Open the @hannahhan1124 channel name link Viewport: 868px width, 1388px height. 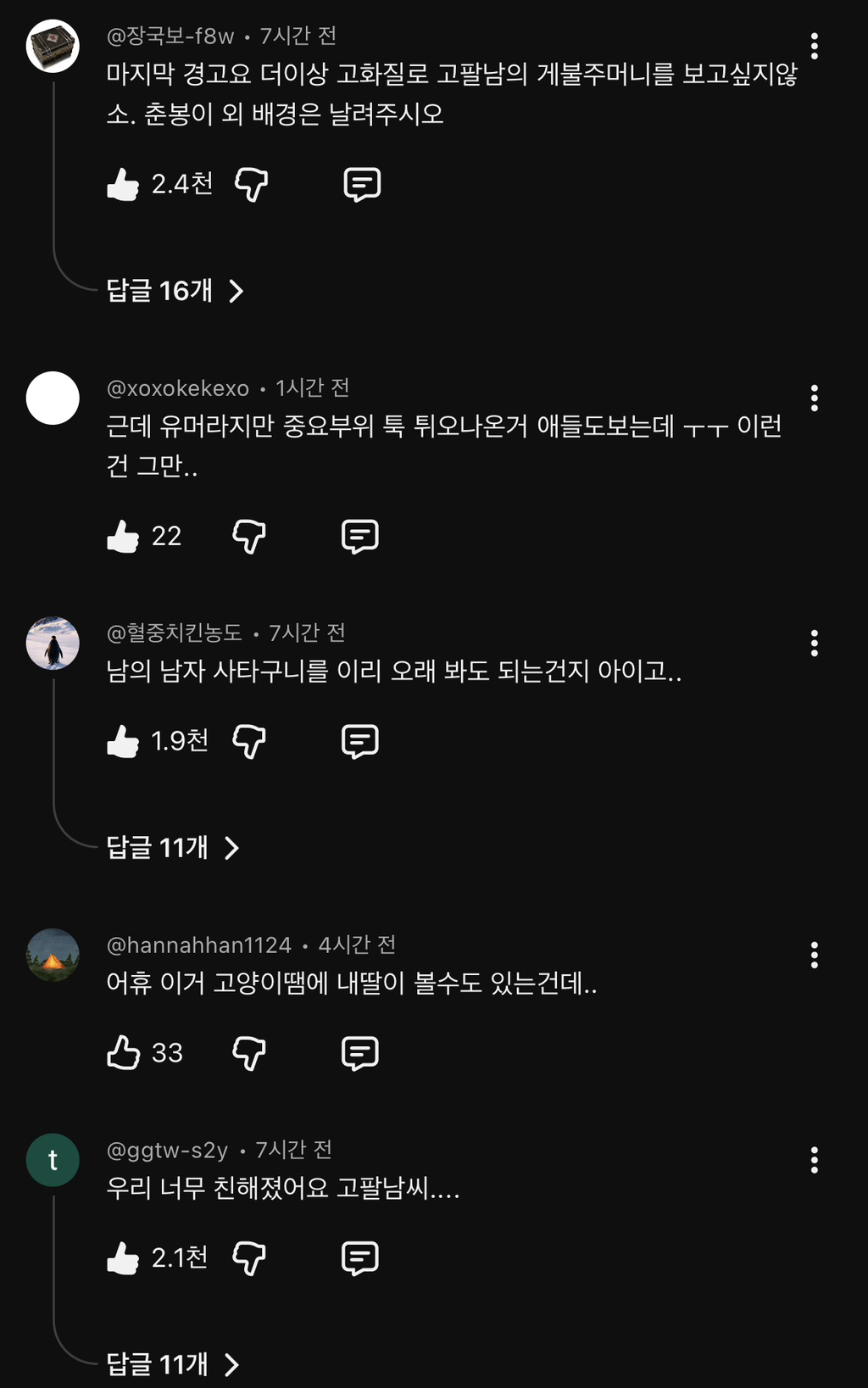tap(199, 945)
